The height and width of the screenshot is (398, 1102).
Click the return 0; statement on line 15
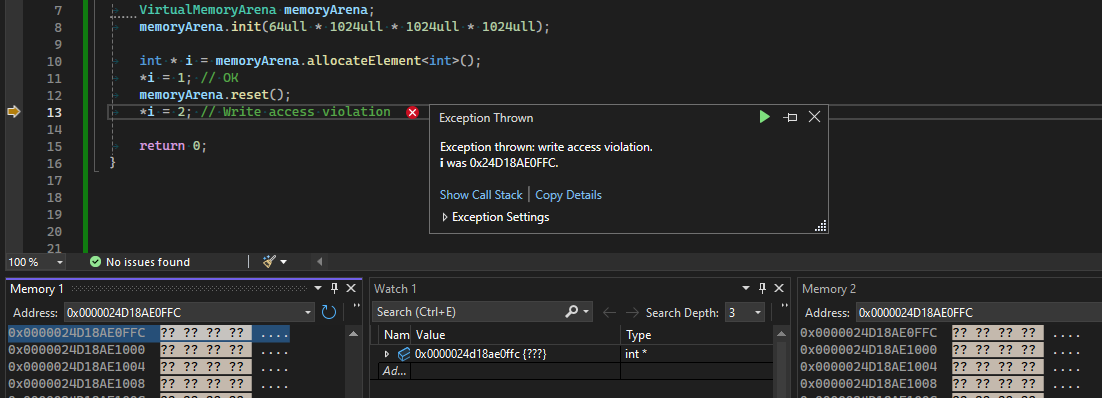[173, 146]
